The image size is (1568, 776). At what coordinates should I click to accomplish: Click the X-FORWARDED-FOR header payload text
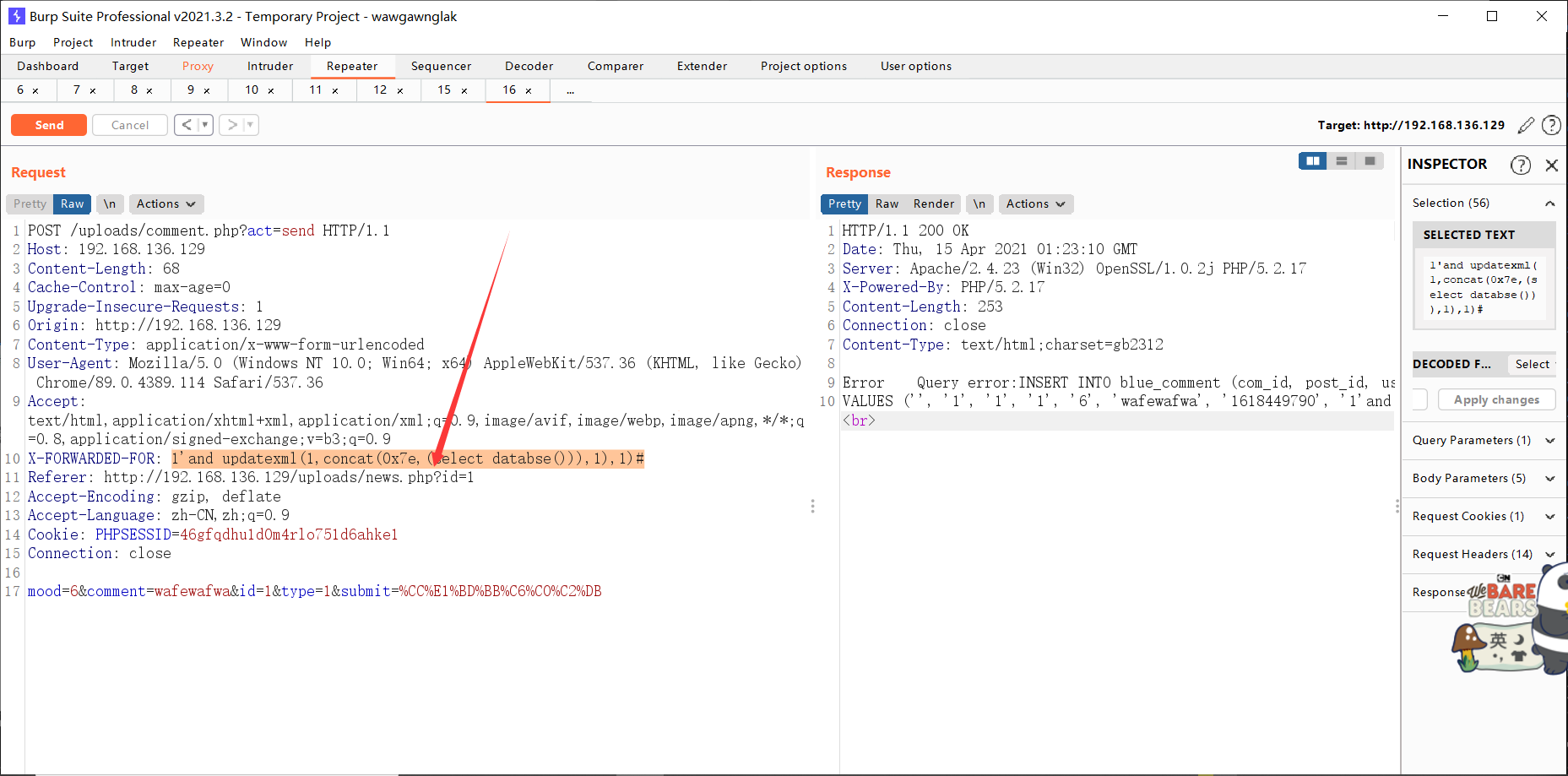[408, 459]
